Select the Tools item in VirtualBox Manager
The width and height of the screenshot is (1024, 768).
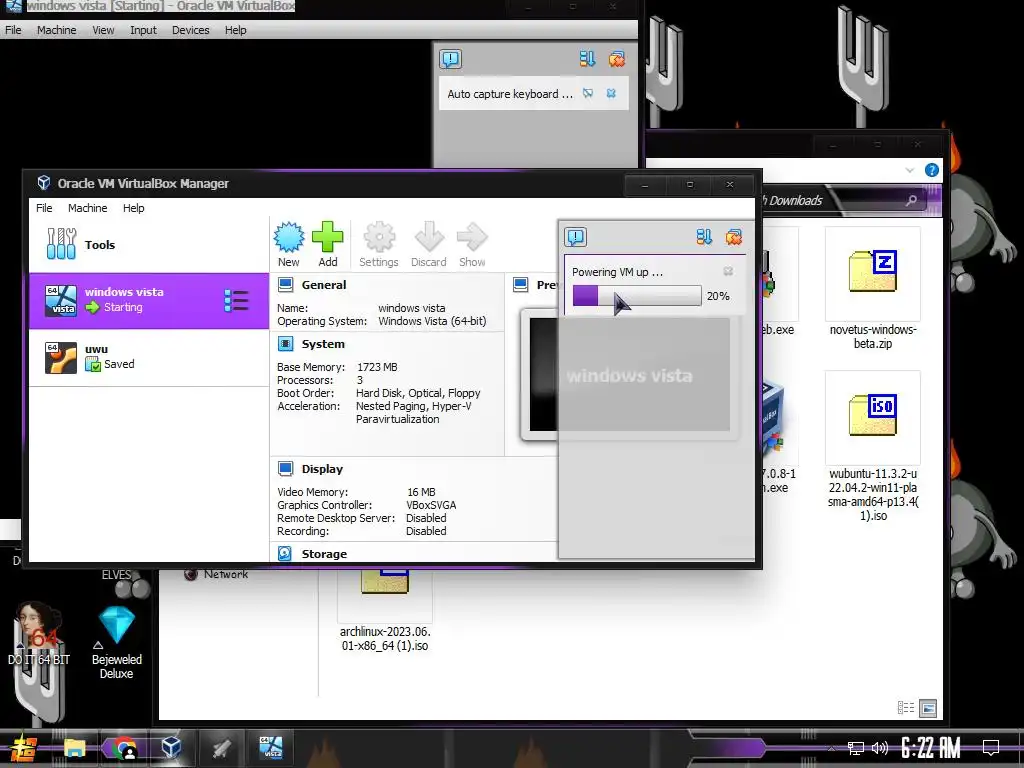(x=149, y=245)
